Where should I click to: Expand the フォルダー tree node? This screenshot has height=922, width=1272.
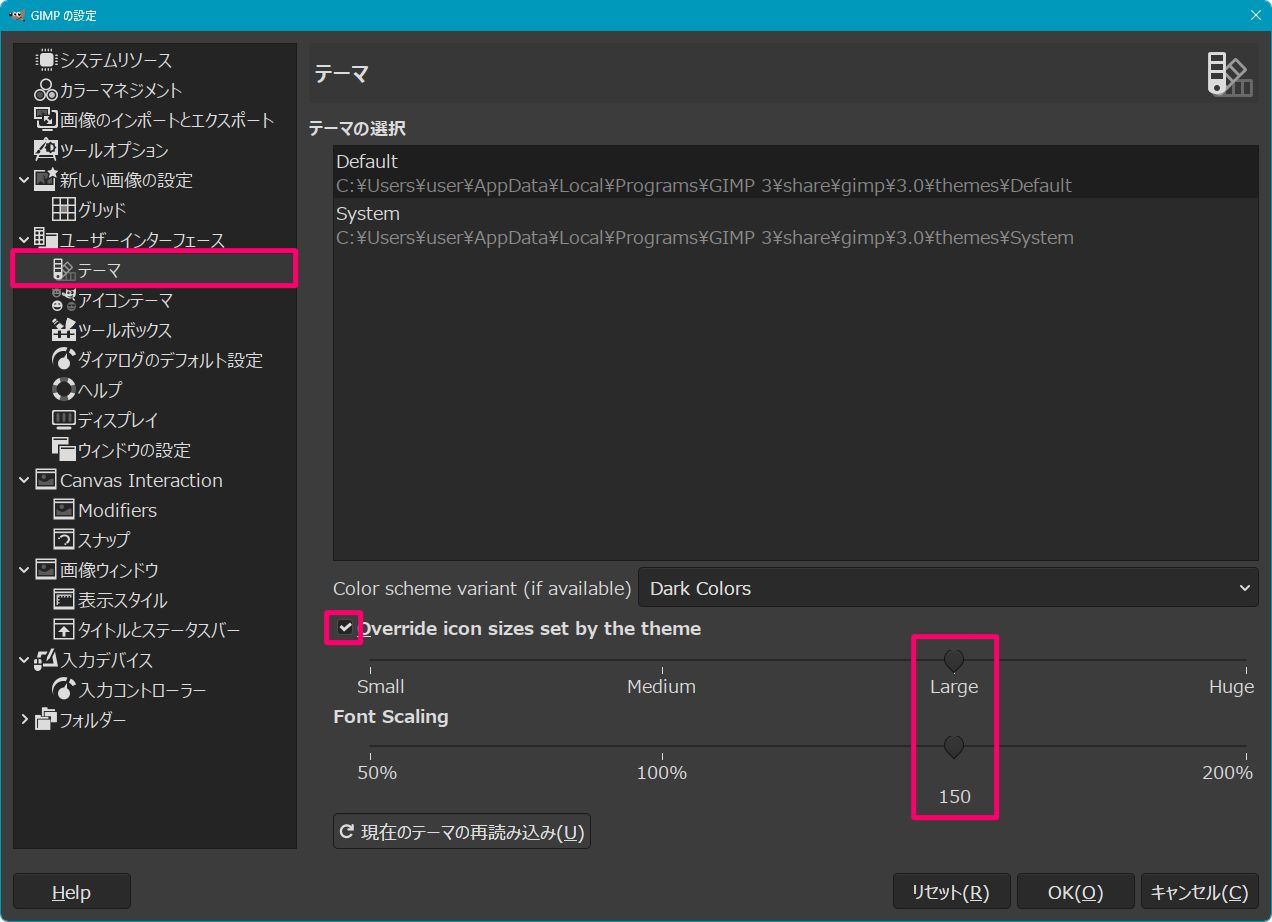24,720
